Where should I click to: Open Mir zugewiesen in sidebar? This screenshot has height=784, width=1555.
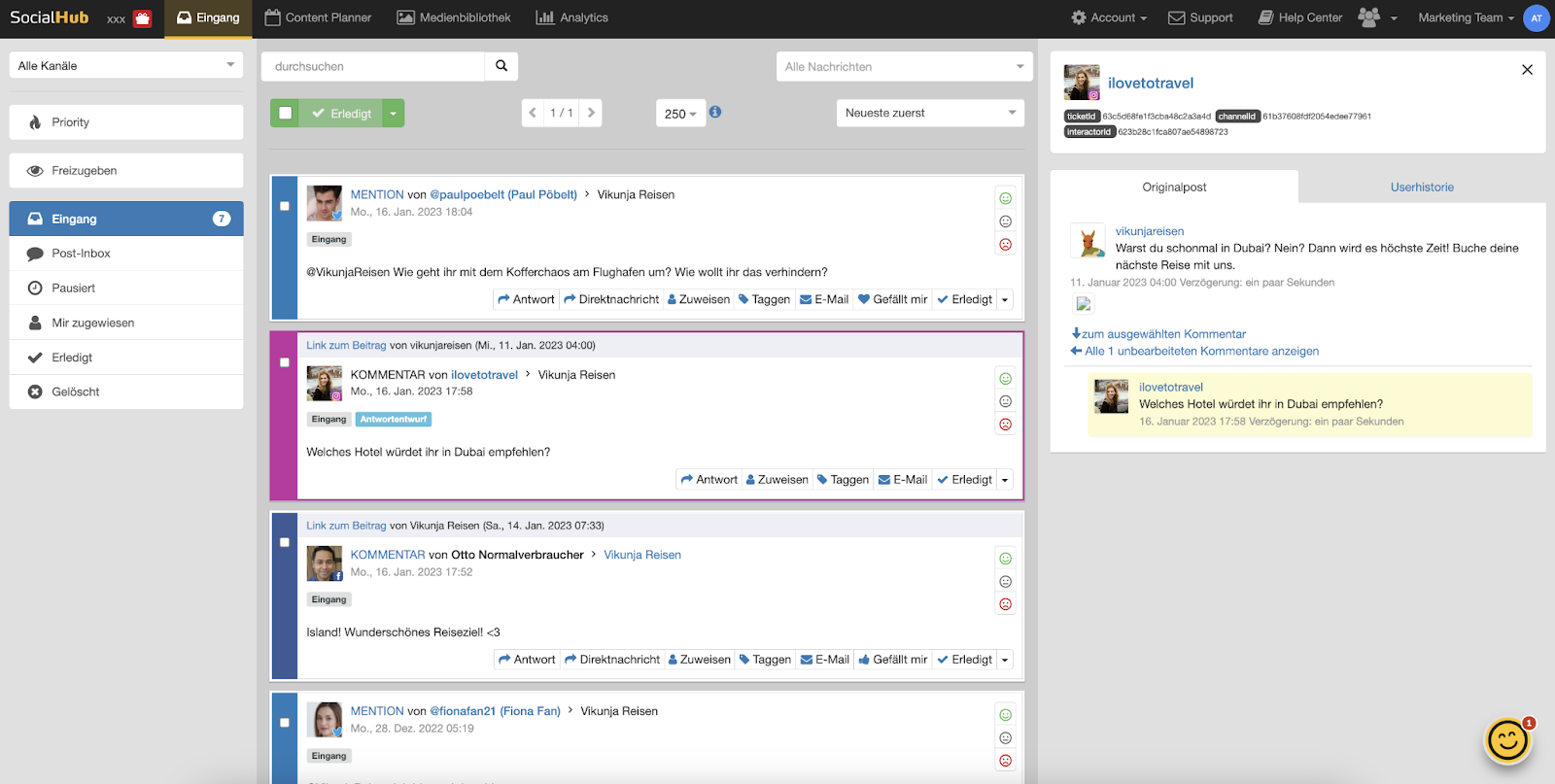click(x=126, y=323)
